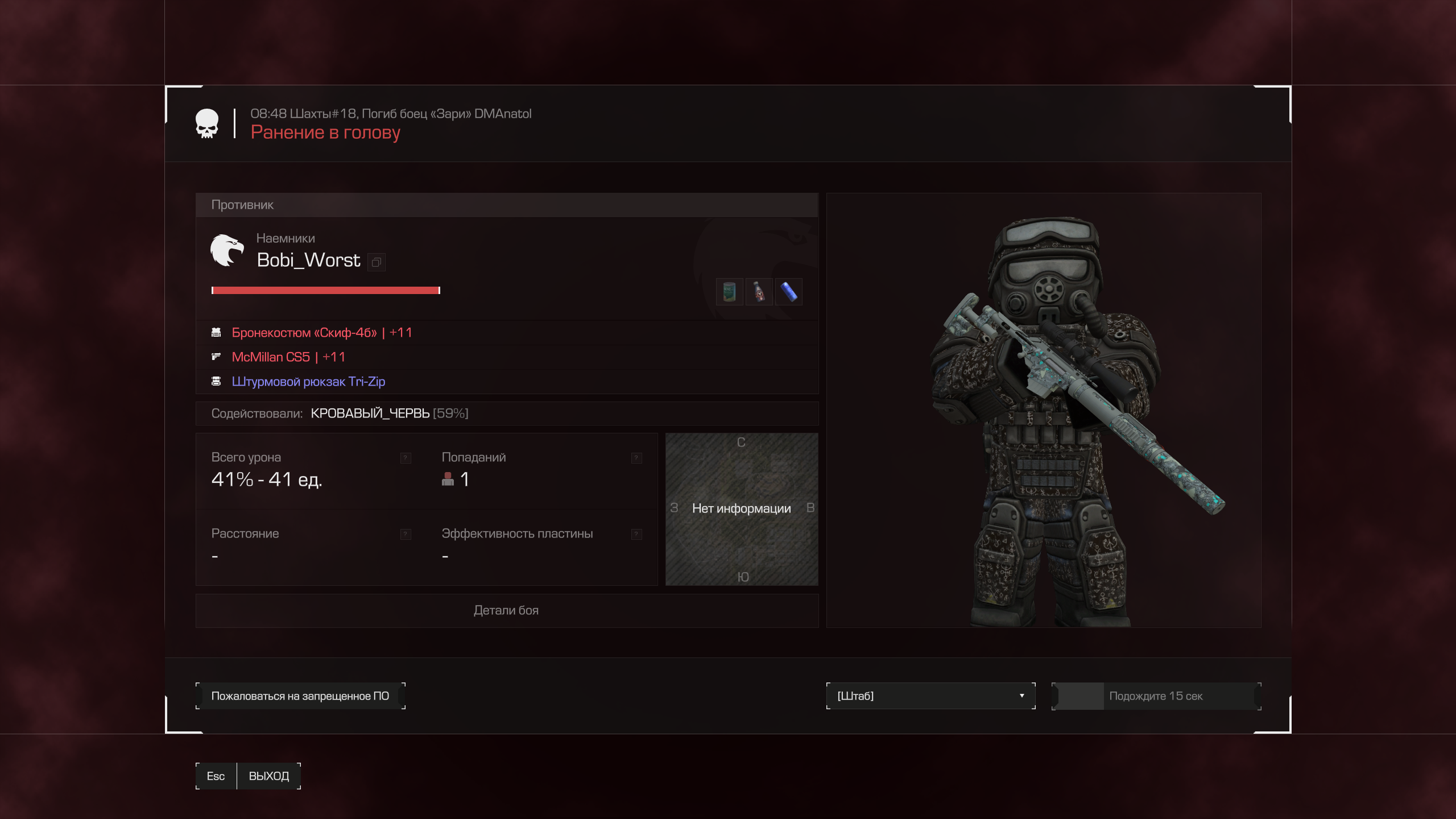The width and height of the screenshot is (1456, 819).
Task: Click the enemy character model preview
Action: tap(1044, 410)
